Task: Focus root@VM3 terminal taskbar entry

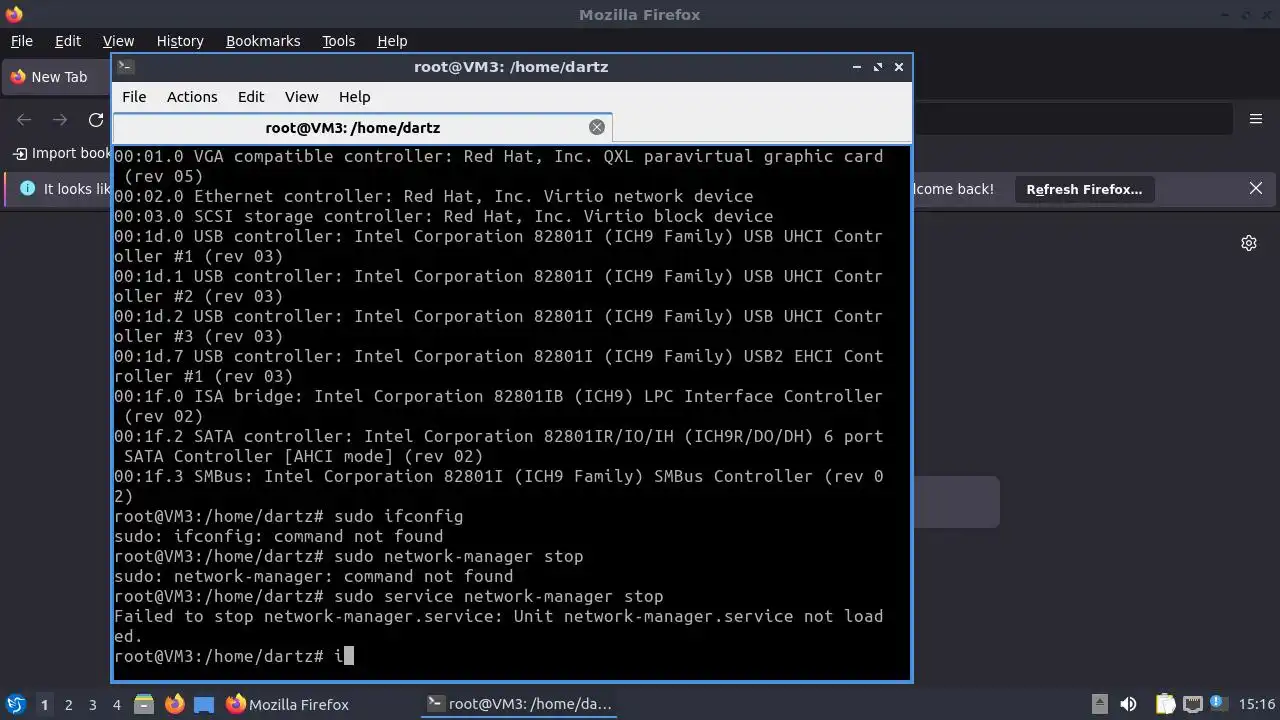Action: point(520,704)
